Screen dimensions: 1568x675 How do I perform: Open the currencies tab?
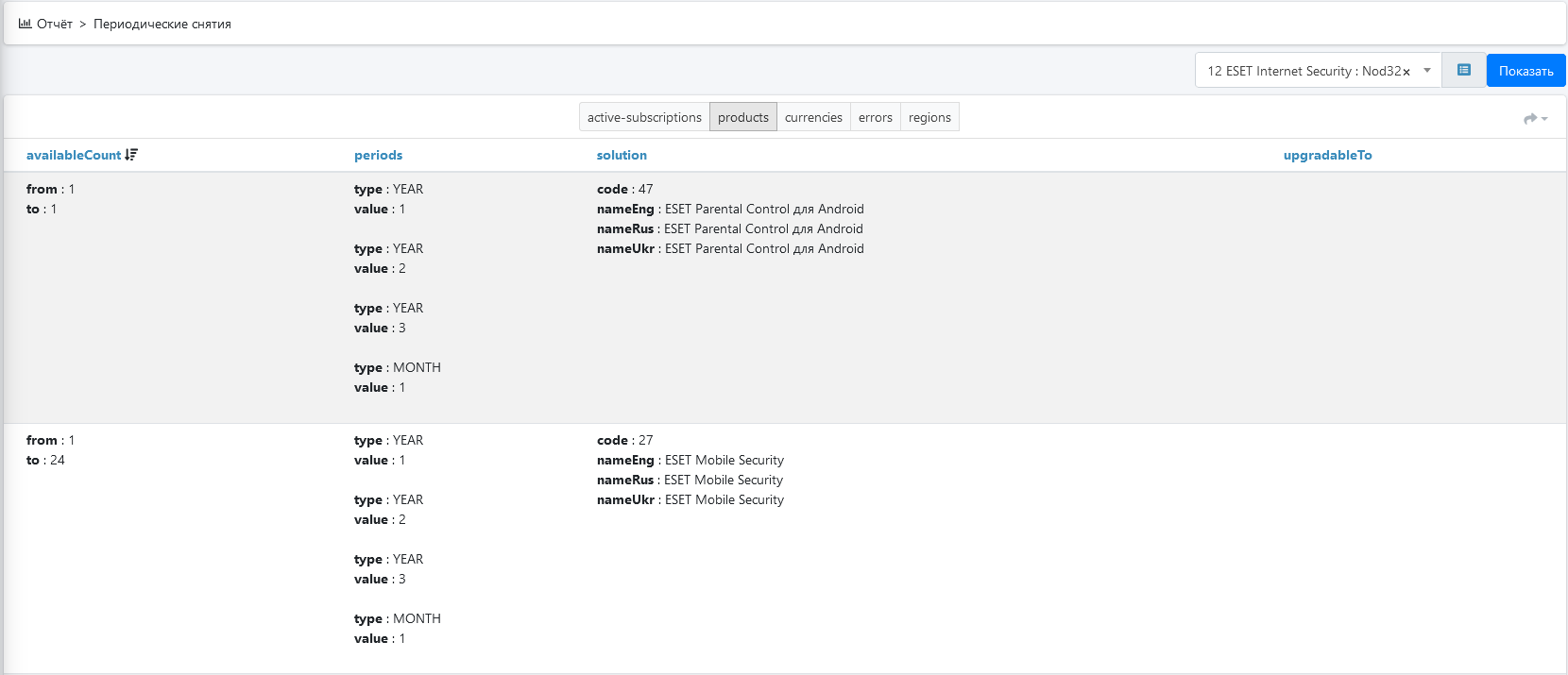[x=813, y=117]
